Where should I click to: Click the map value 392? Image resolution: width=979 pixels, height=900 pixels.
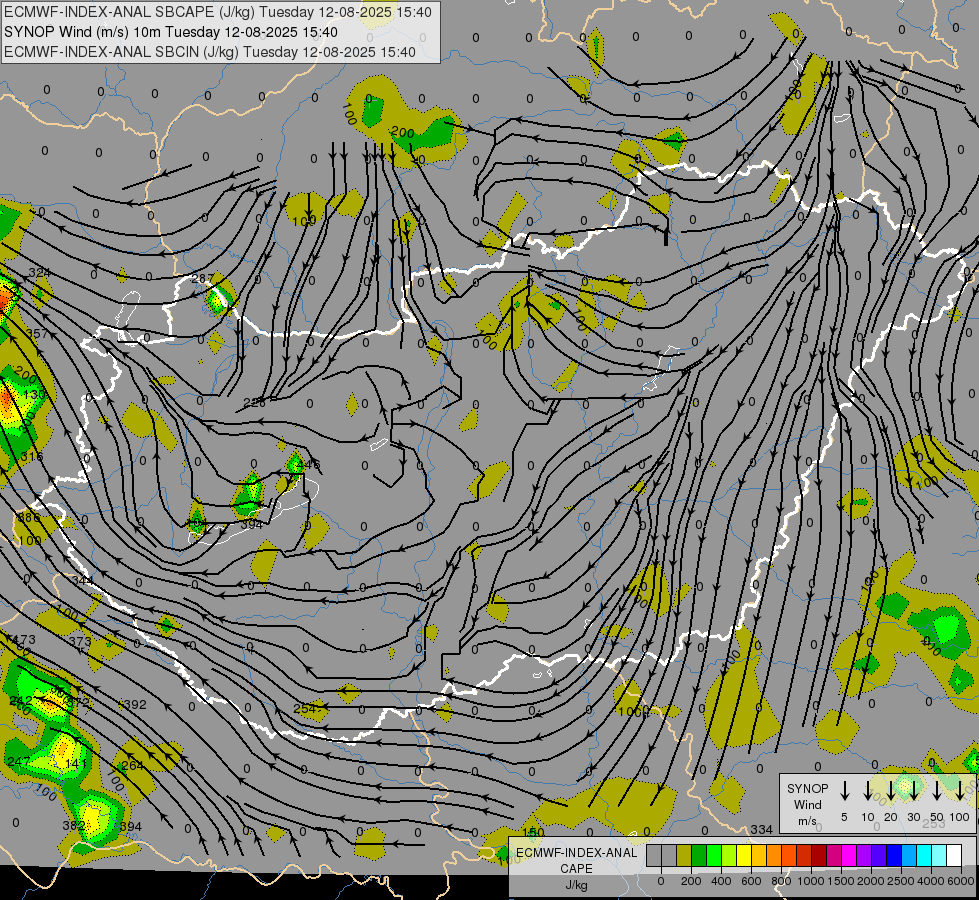click(x=135, y=705)
